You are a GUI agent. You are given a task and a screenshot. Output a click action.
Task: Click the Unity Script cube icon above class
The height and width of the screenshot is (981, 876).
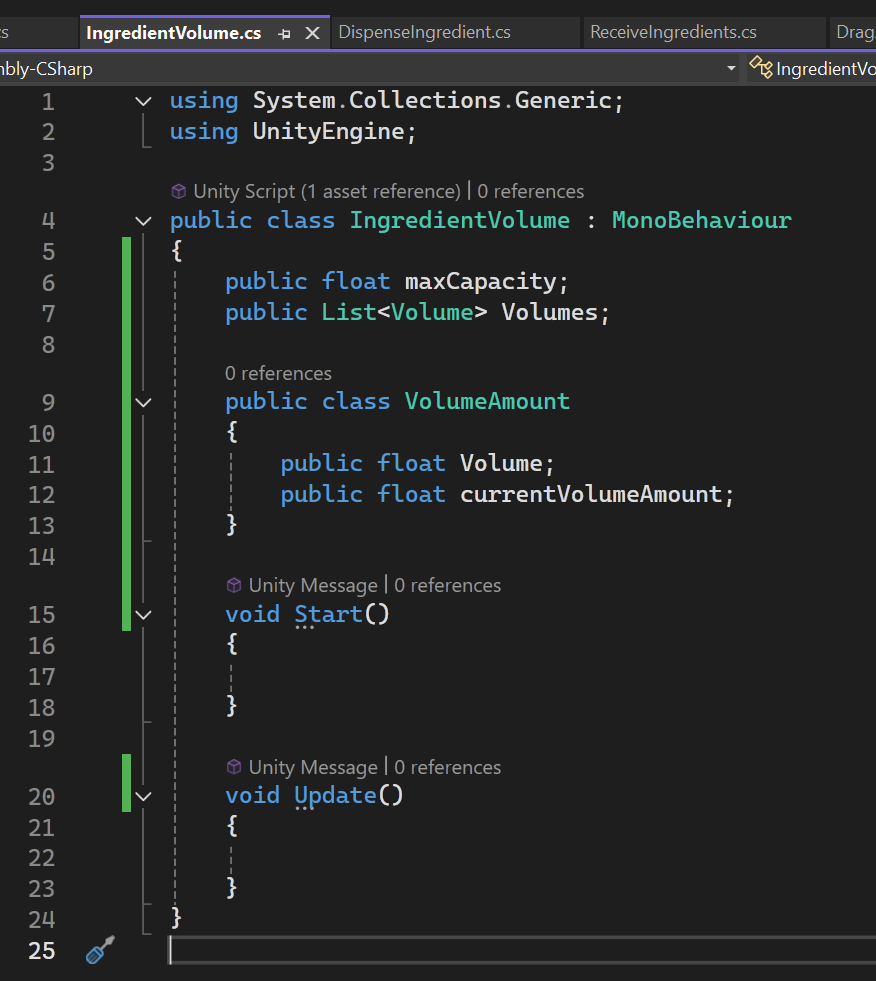(x=179, y=191)
